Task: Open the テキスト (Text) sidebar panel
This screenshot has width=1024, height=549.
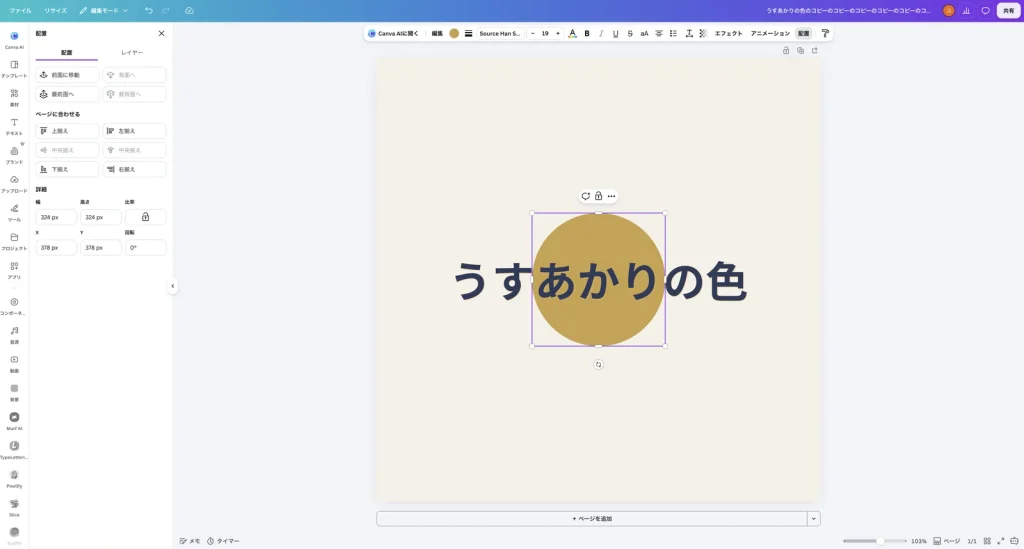Action: click(x=14, y=126)
